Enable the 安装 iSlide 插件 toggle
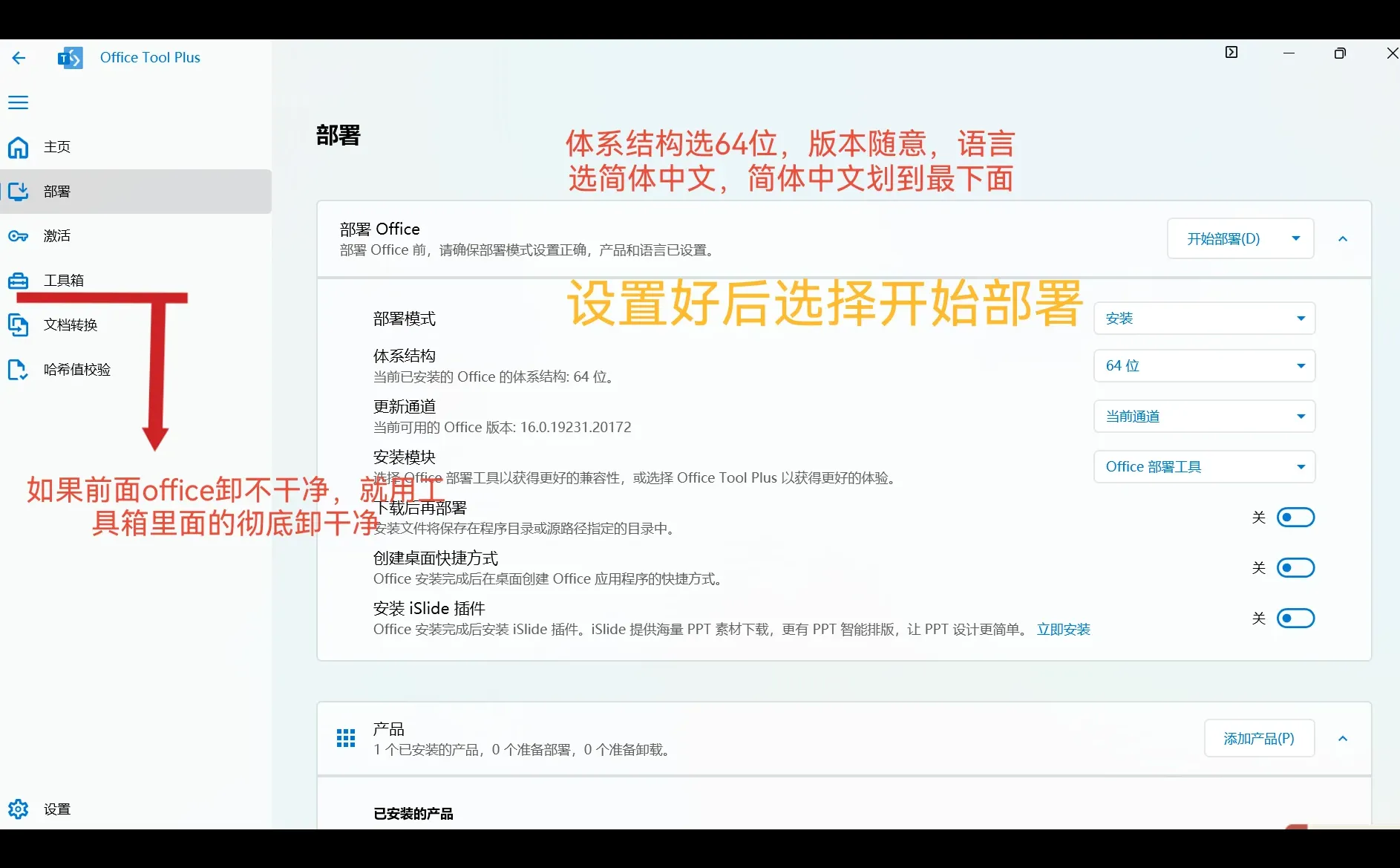The width and height of the screenshot is (1400, 868). coord(1295,617)
